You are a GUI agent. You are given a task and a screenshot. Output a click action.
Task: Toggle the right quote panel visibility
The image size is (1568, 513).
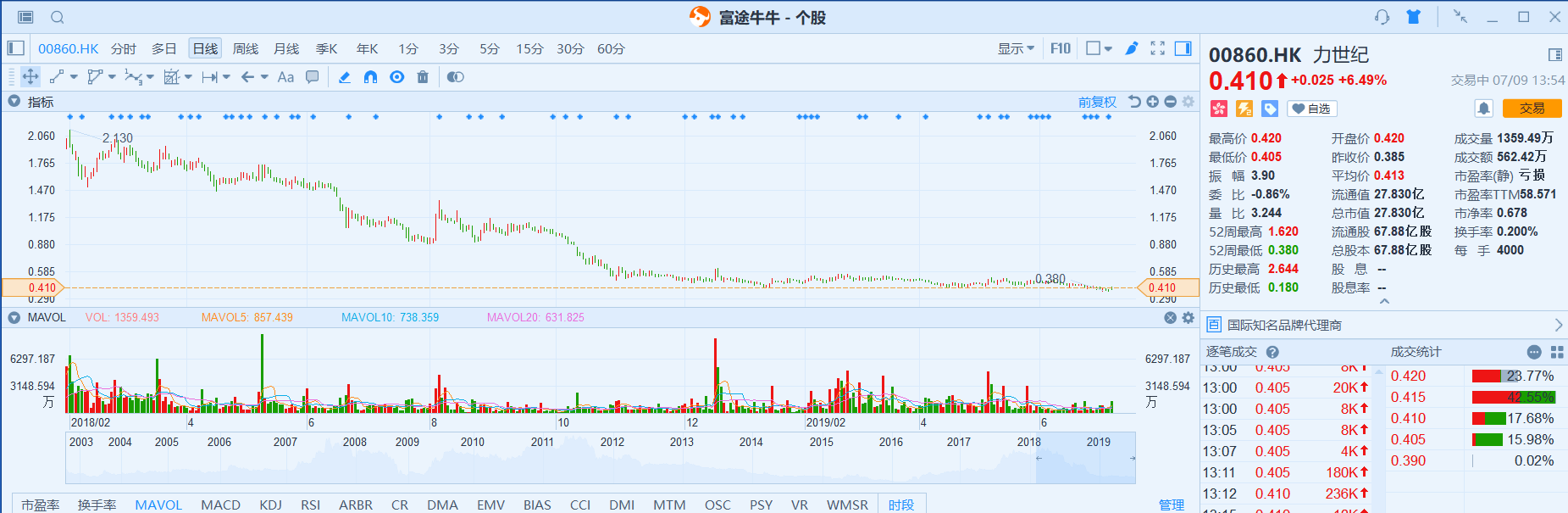(x=1183, y=48)
